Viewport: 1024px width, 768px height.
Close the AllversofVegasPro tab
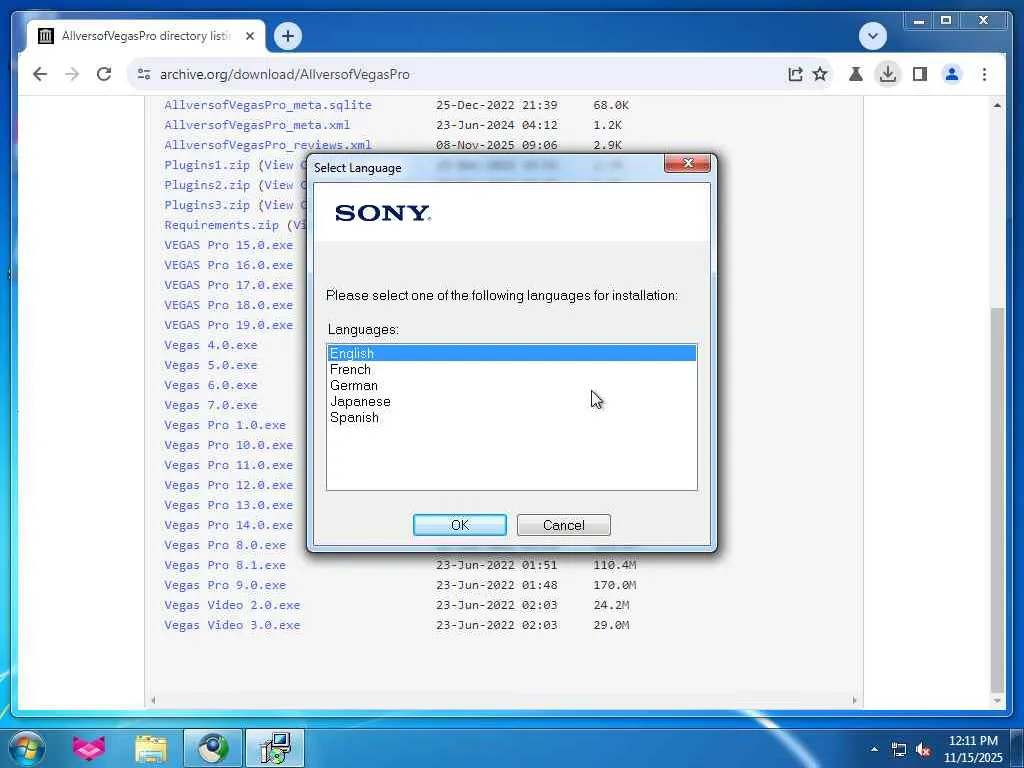point(249,36)
